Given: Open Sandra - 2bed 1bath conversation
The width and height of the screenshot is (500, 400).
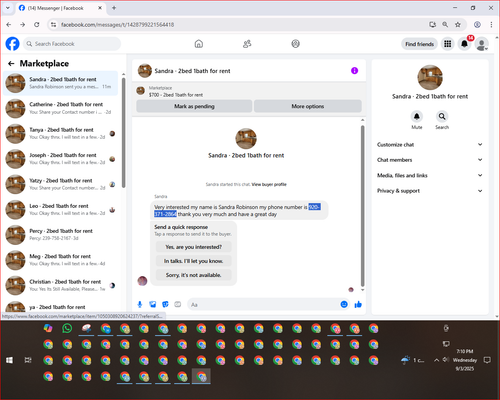Looking at the screenshot, I should (x=61, y=83).
